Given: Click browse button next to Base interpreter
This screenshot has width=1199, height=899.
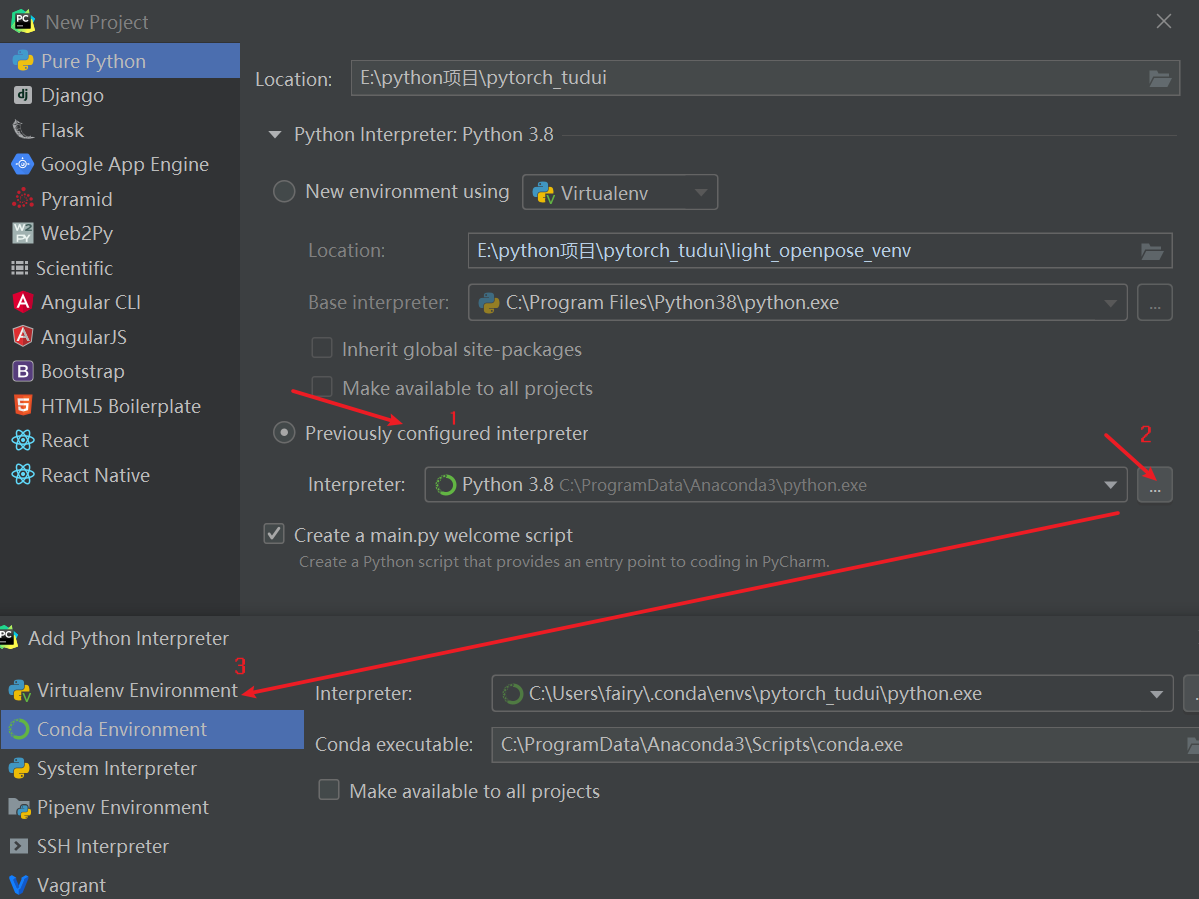Looking at the screenshot, I should point(1155,303).
